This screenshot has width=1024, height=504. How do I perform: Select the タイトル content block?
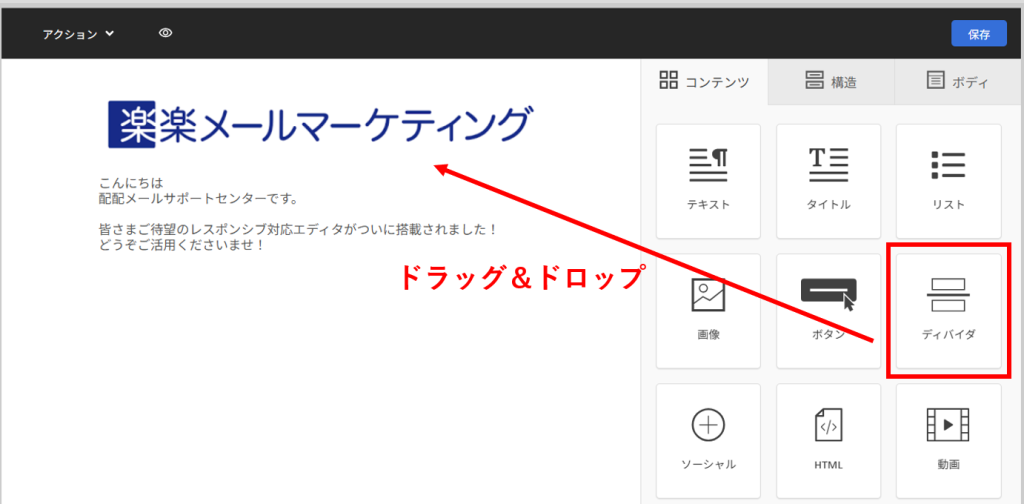click(x=828, y=181)
